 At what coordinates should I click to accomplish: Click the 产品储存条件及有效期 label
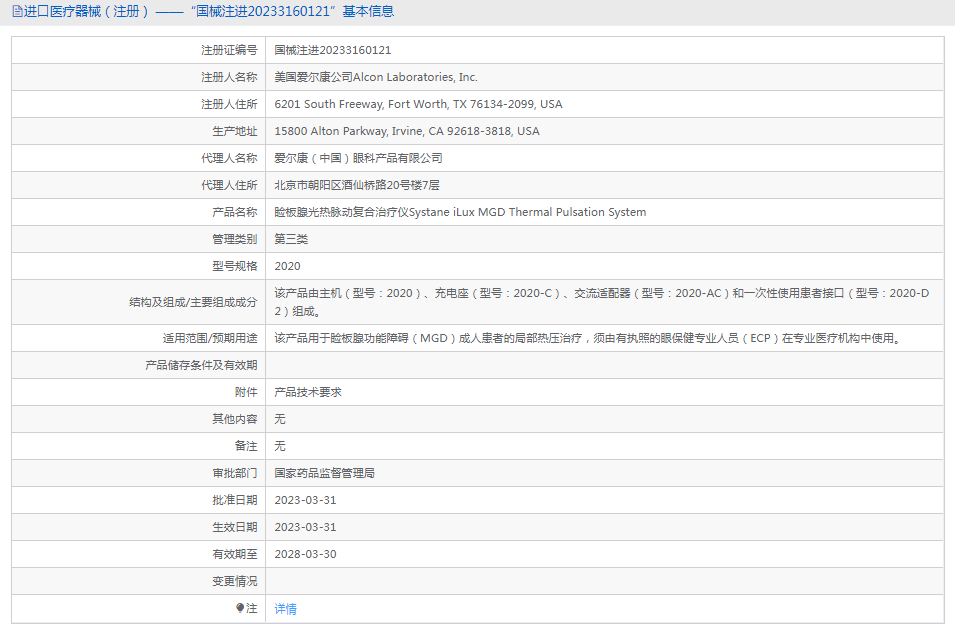(201, 365)
